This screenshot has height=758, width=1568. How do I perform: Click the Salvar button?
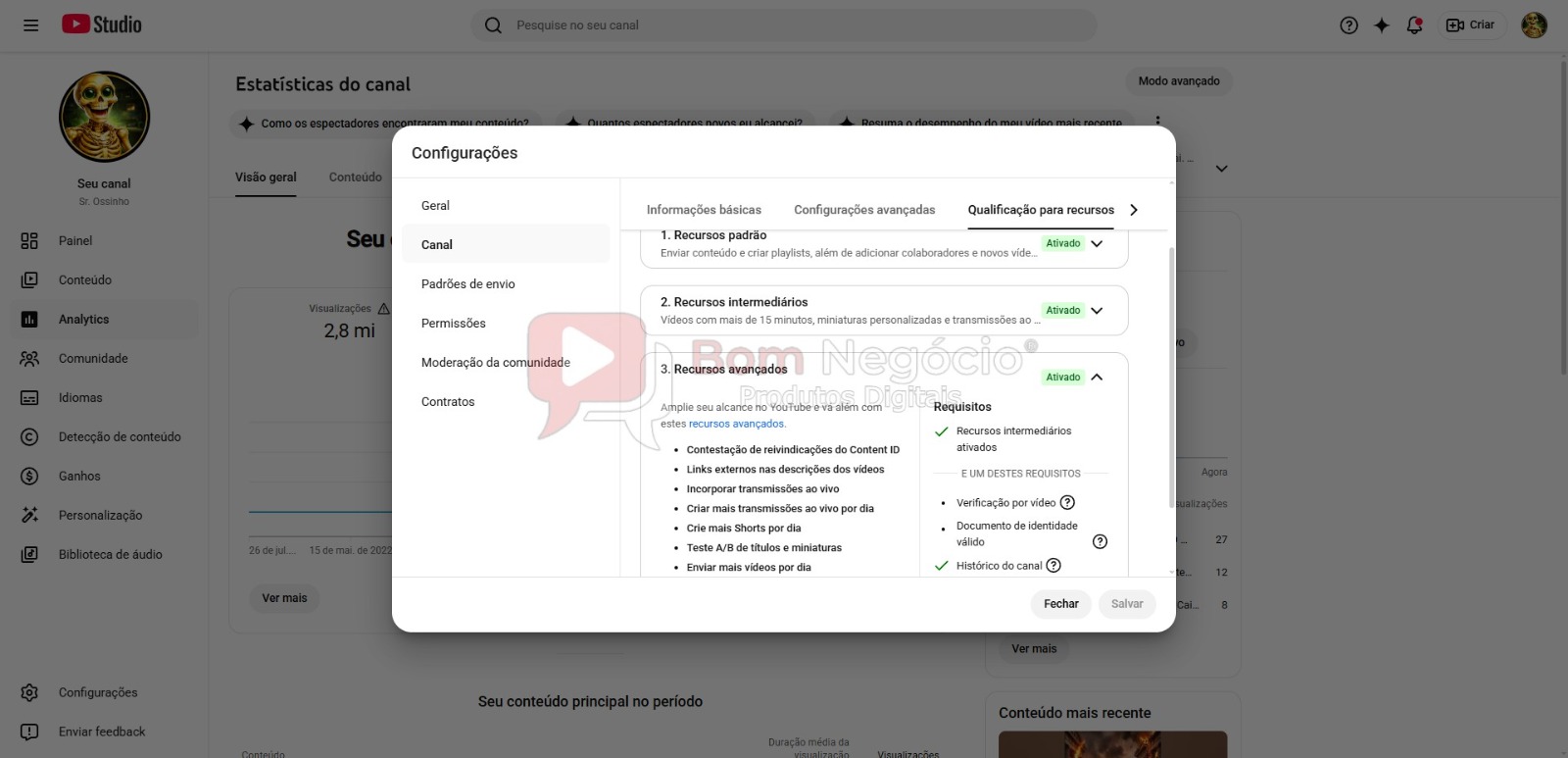point(1127,604)
